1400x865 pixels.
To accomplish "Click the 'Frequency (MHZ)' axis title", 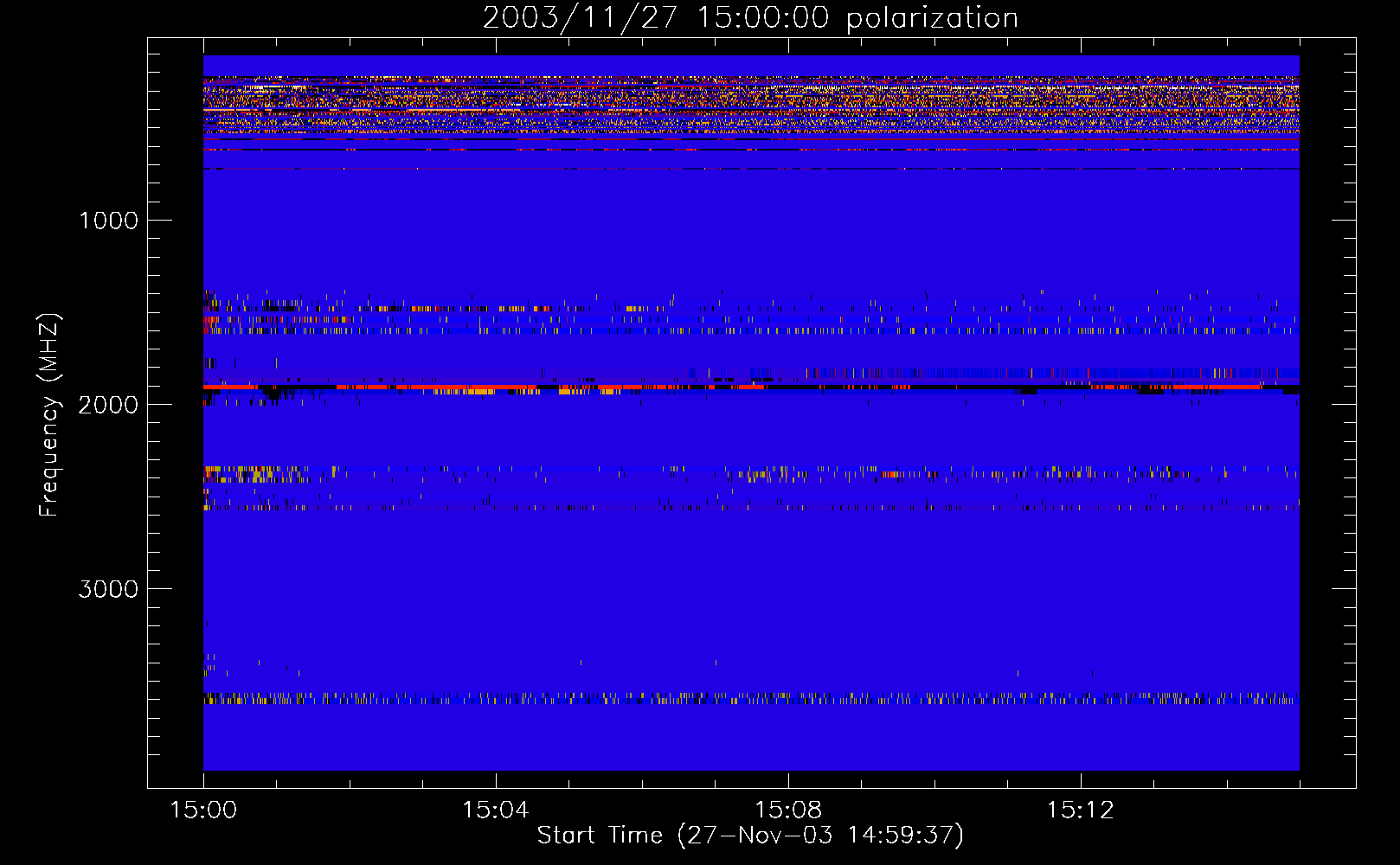I will click(x=49, y=415).
